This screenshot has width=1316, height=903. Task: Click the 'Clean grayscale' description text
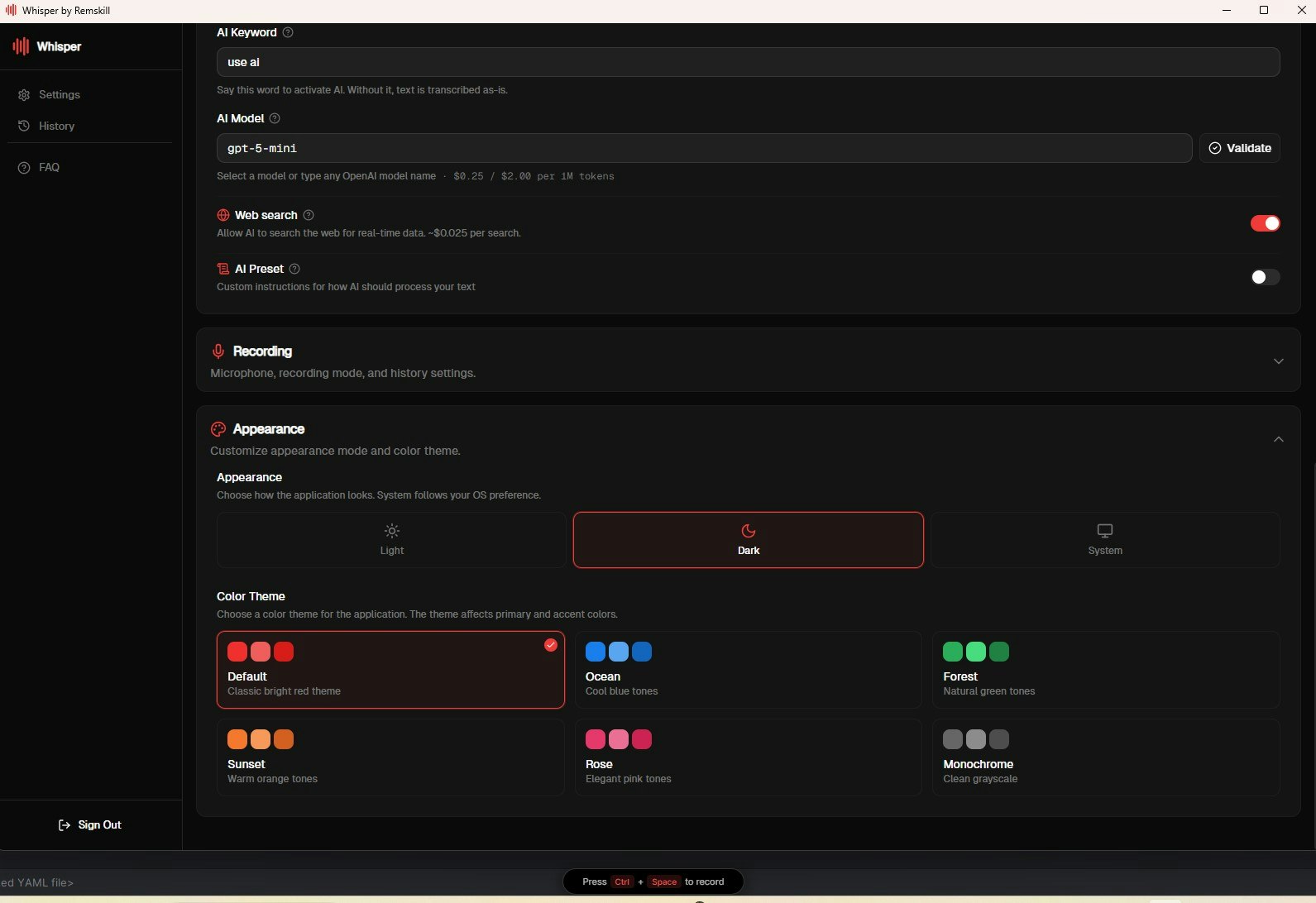coord(980,779)
